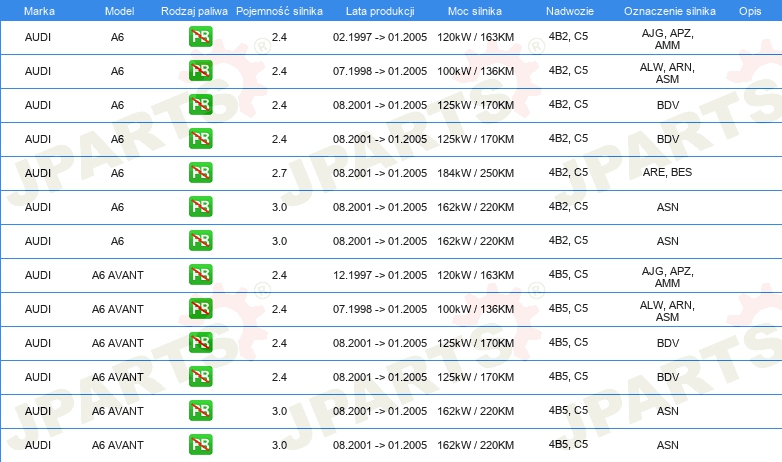The width and height of the screenshot is (782, 462).
Task: Select the date range 02.1997 -> 01.2005
Action: coord(380,37)
